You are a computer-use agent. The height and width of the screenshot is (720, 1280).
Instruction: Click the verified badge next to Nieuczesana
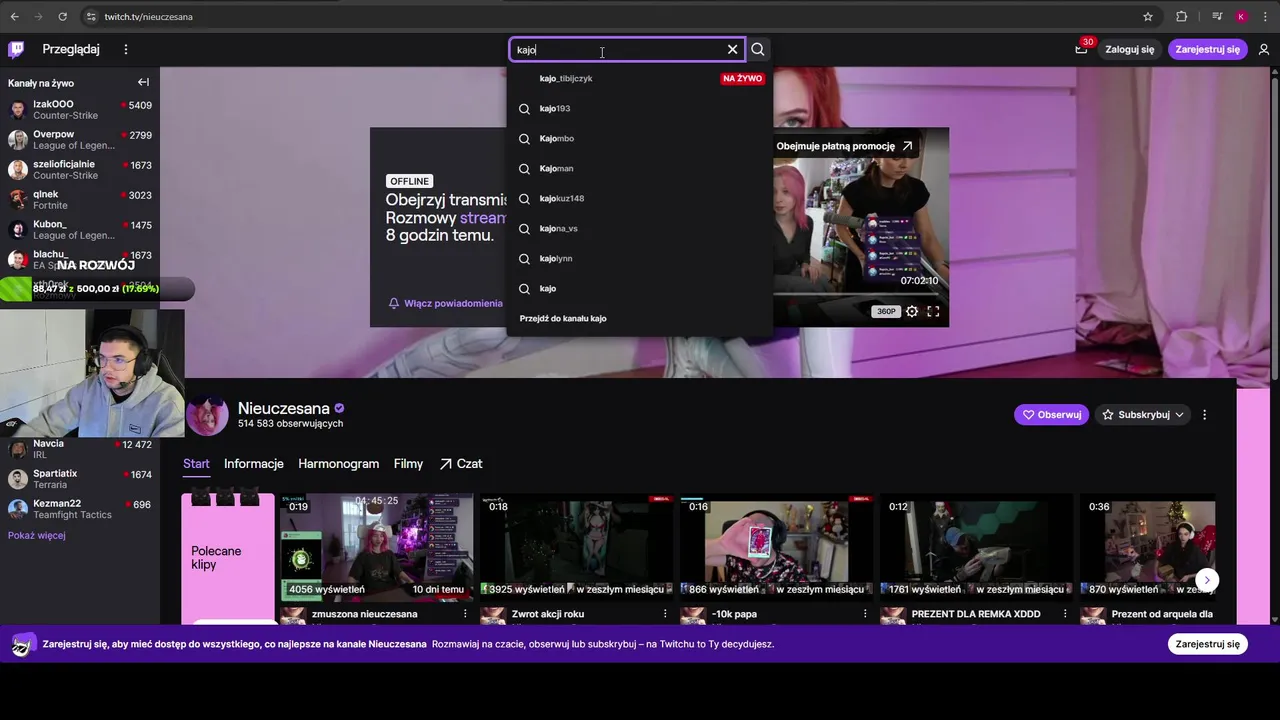coord(339,408)
